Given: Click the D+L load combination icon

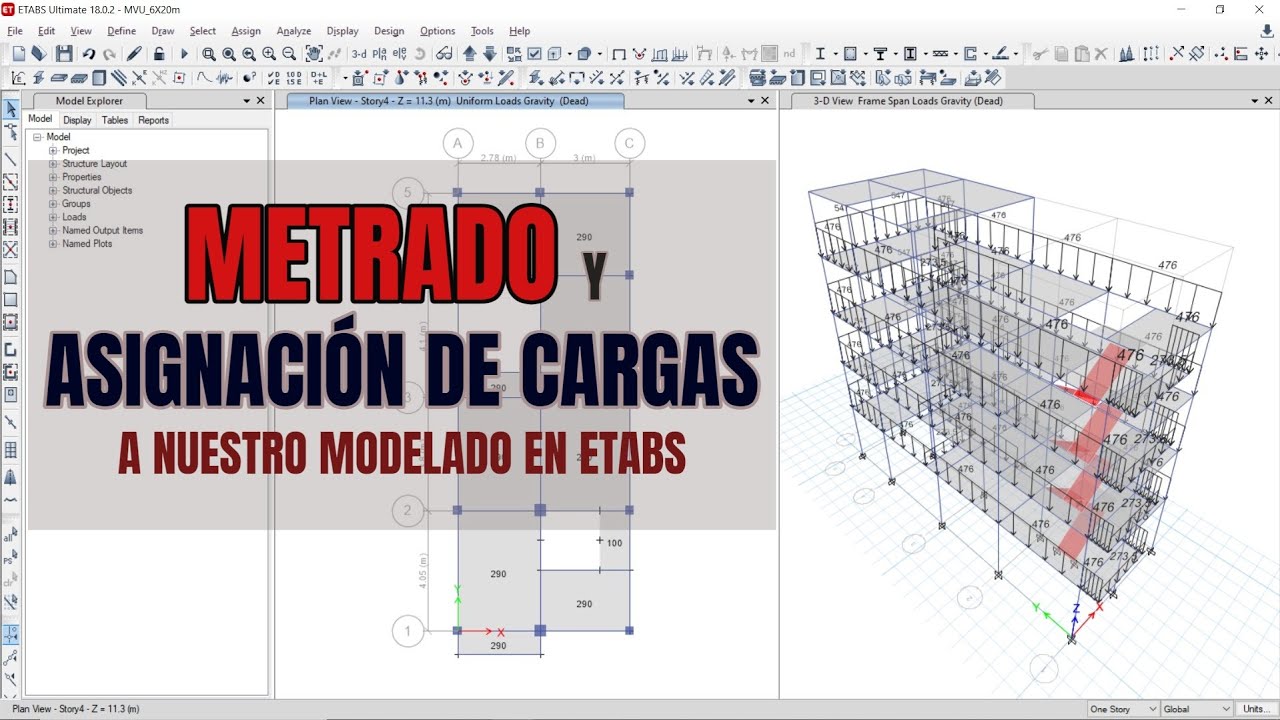Looking at the screenshot, I should [318, 77].
